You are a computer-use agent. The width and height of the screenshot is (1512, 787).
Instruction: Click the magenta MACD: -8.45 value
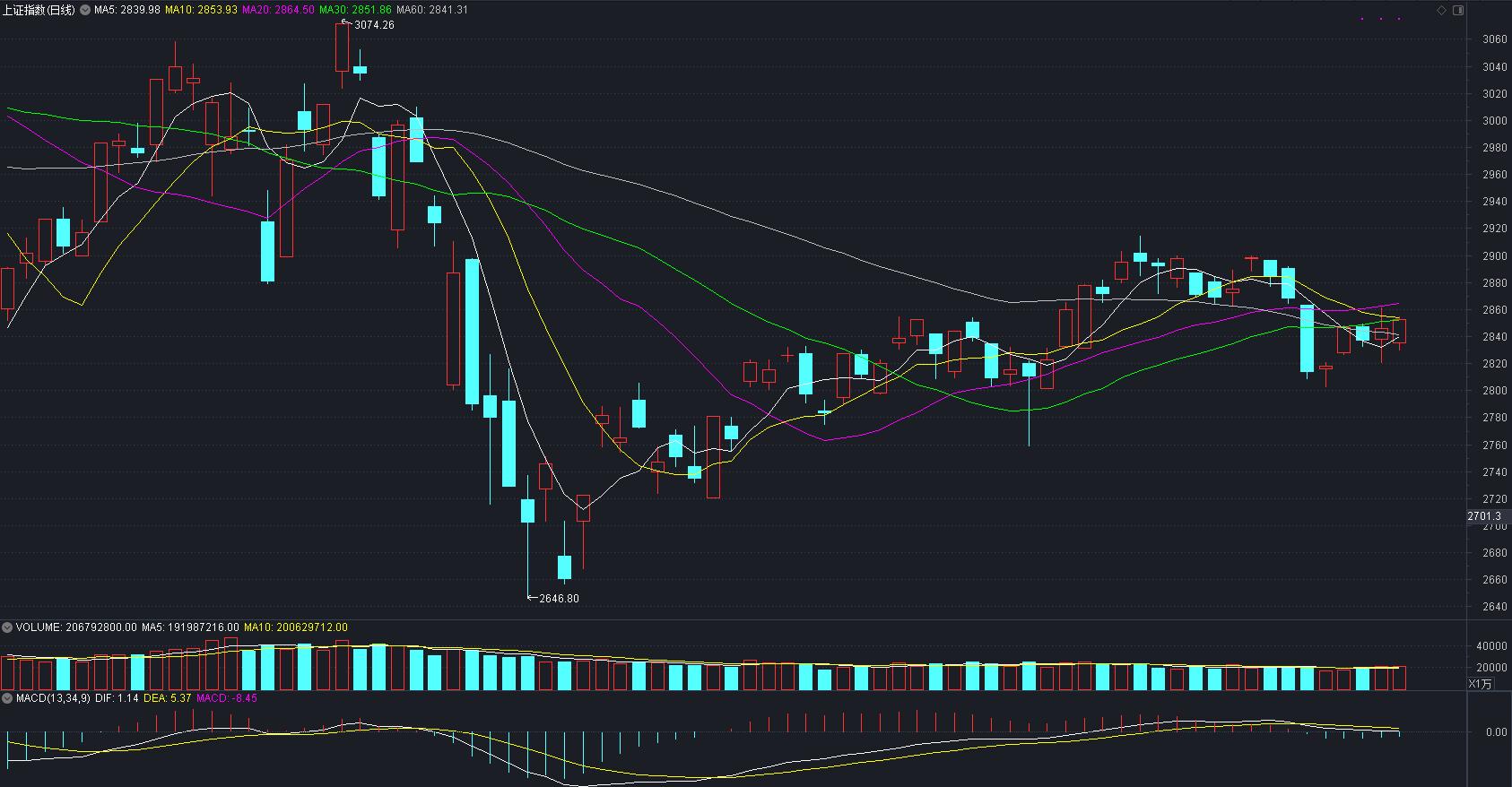227,697
